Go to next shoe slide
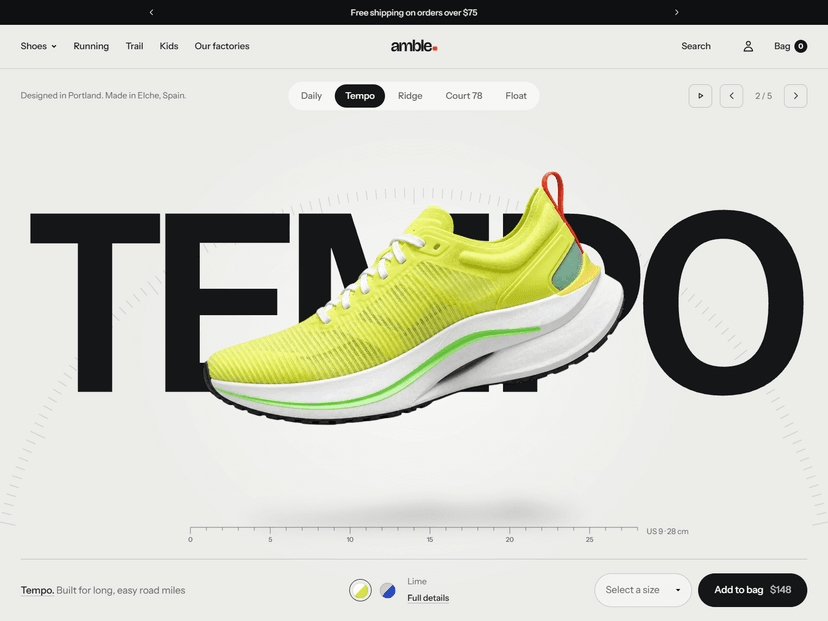 [795, 96]
